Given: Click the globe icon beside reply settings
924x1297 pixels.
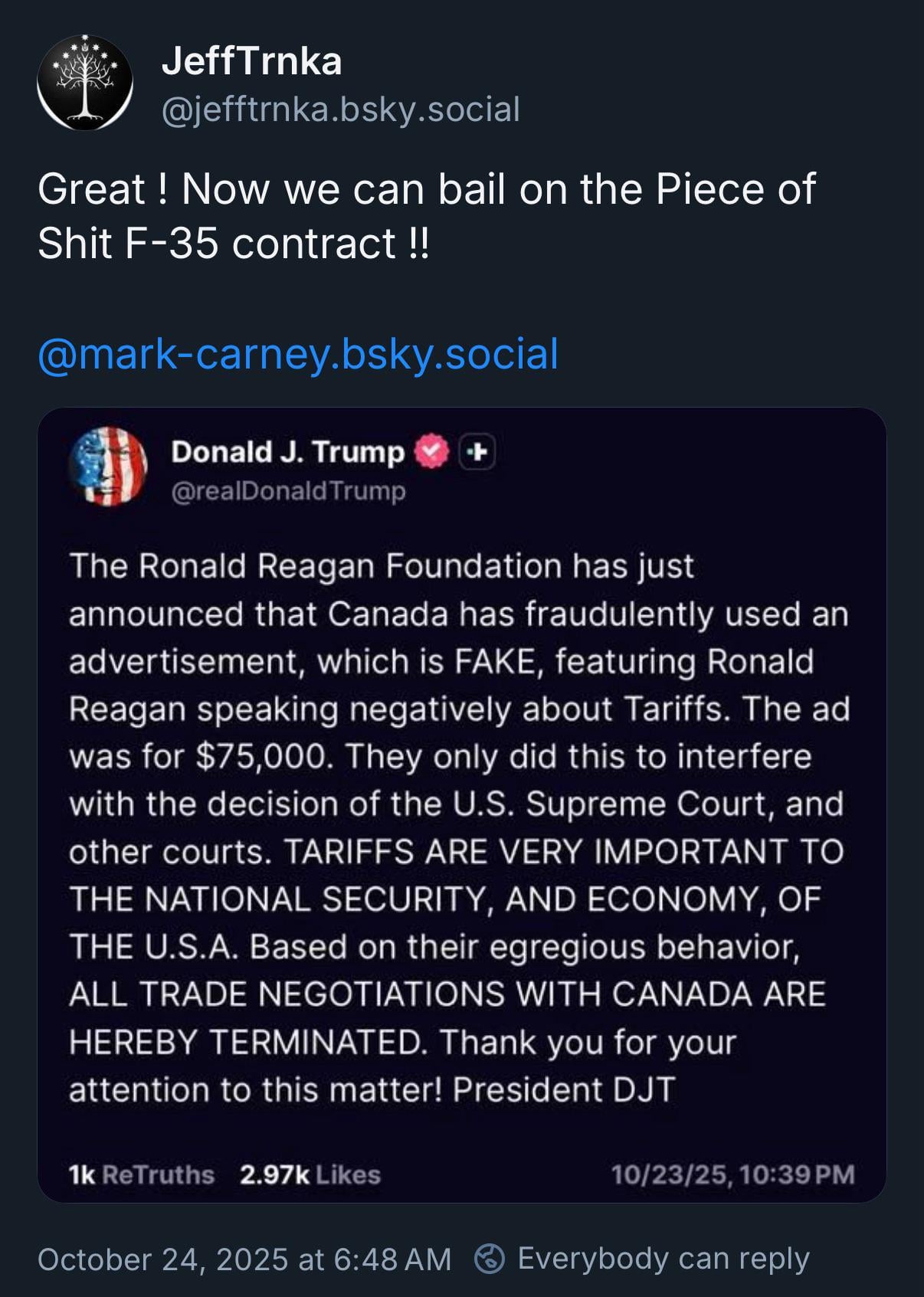Looking at the screenshot, I should coord(490,1259).
